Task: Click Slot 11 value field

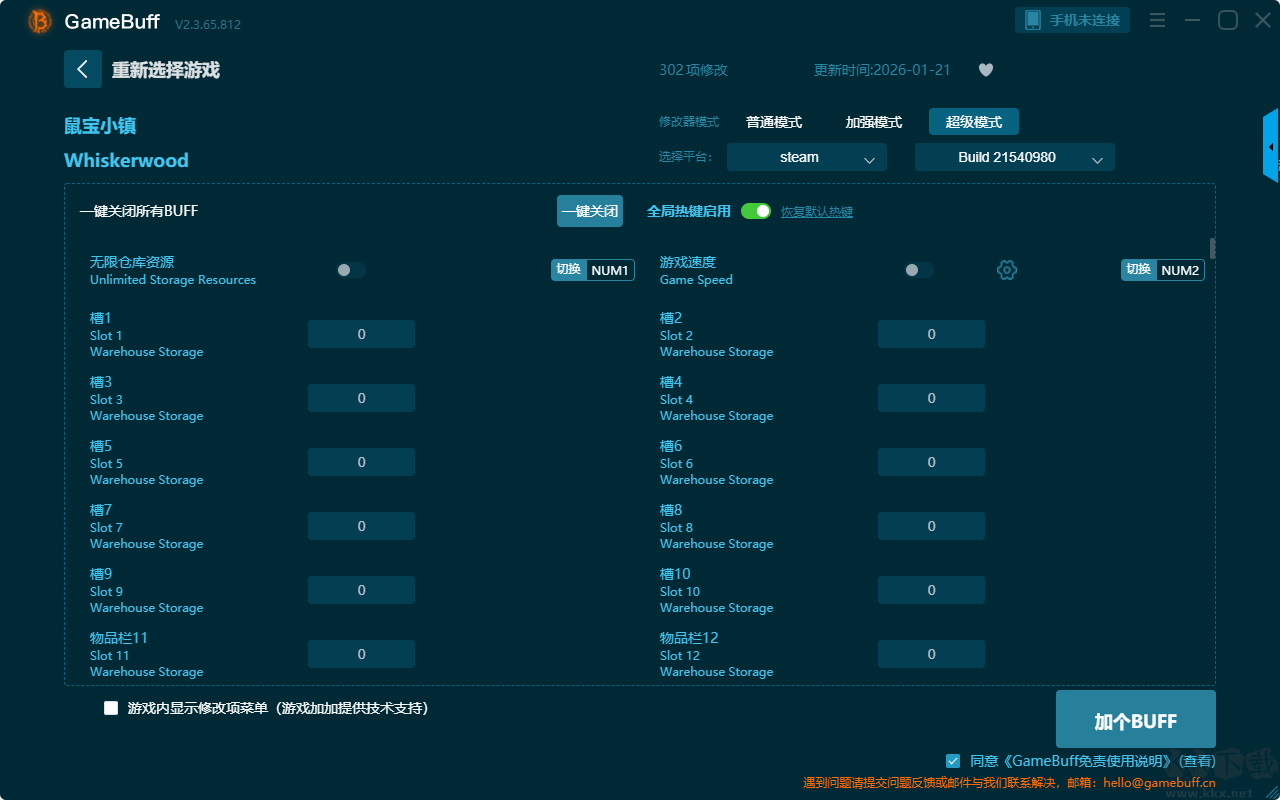Action: [361, 654]
